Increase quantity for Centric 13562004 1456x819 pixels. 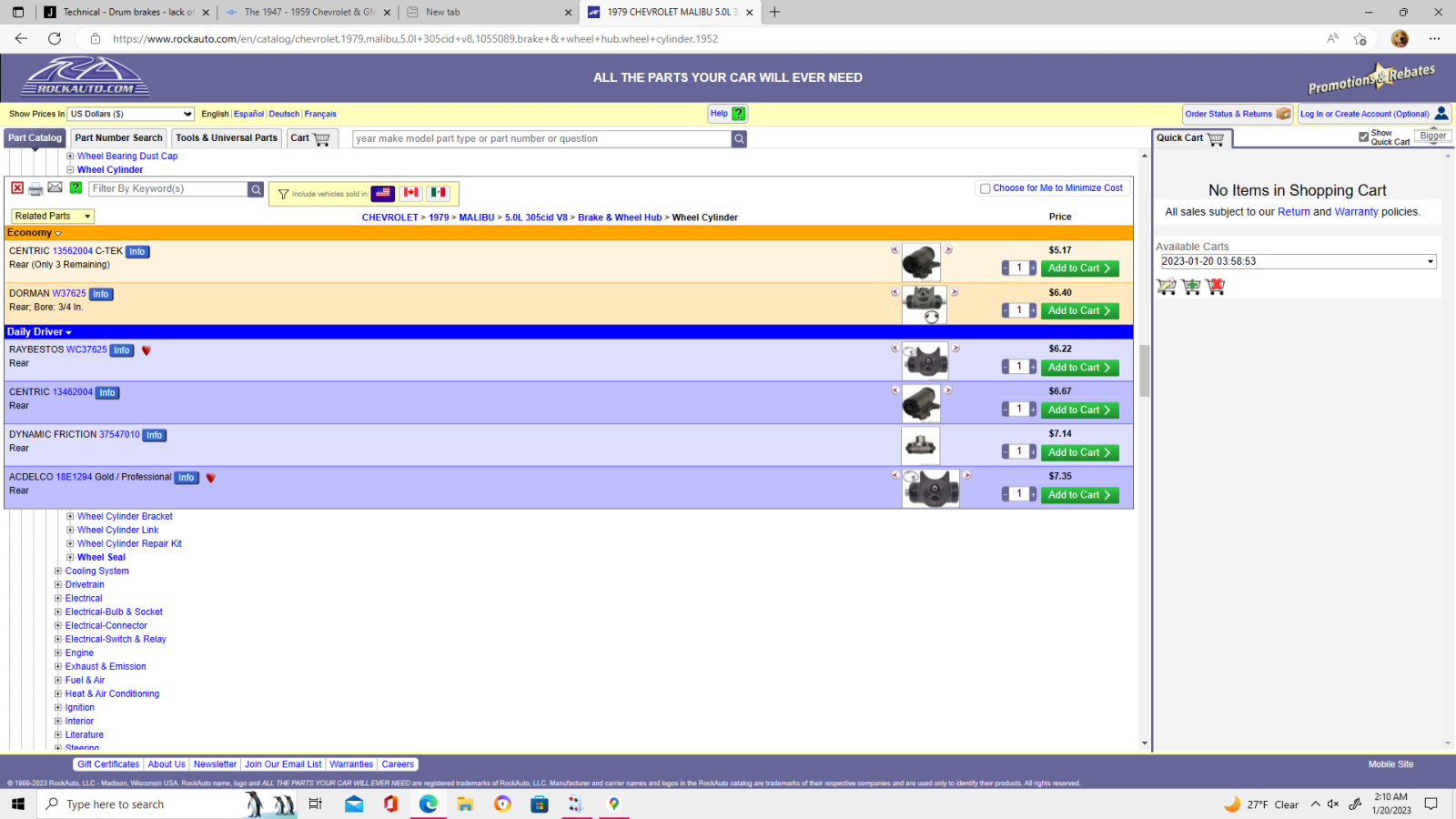click(1033, 268)
